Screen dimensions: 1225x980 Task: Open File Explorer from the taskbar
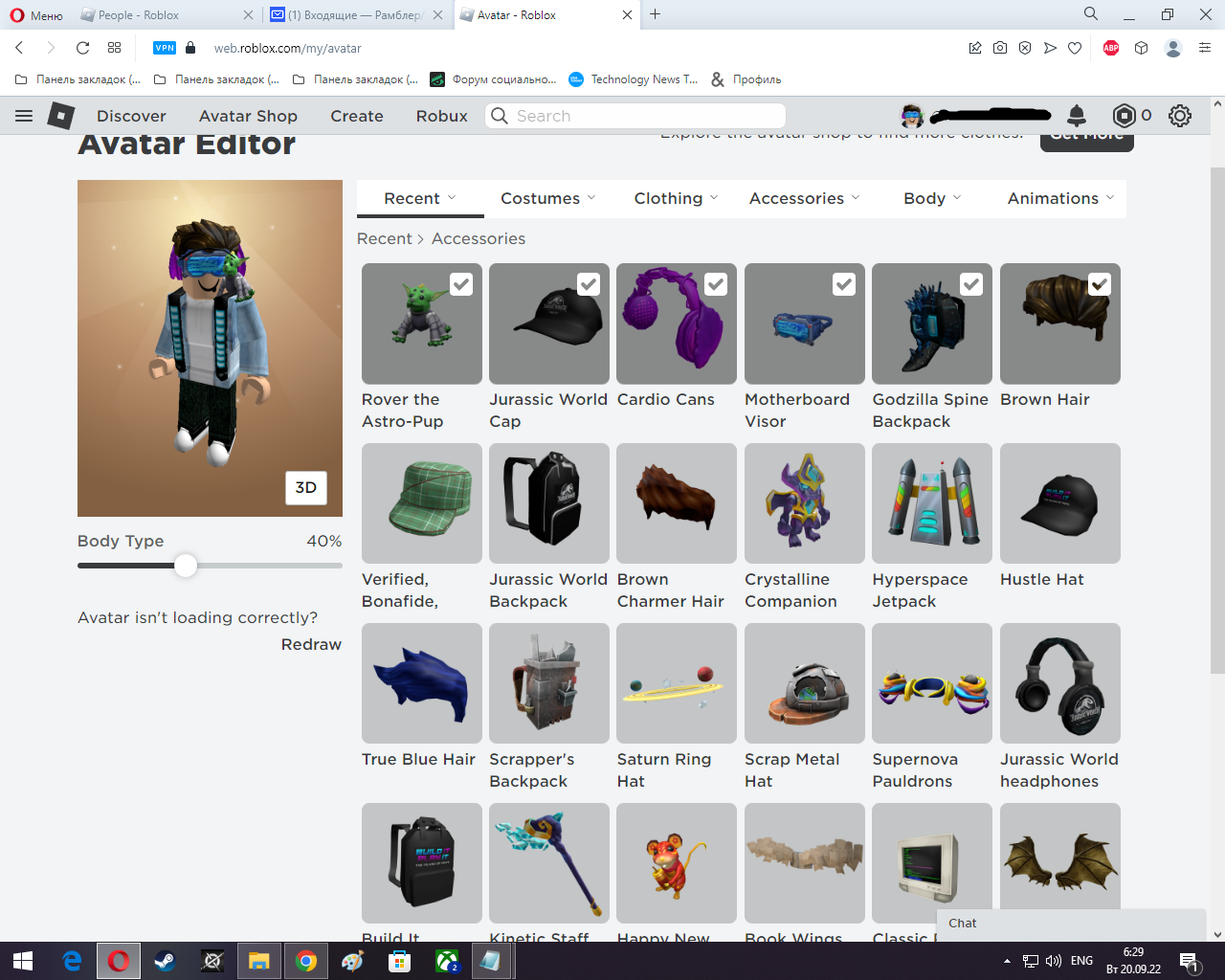coord(258,961)
